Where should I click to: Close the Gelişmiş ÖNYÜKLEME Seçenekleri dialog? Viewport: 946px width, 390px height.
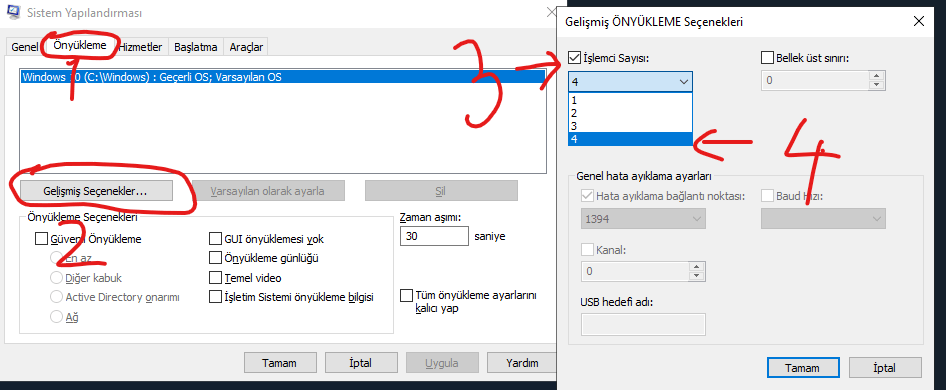918,22
